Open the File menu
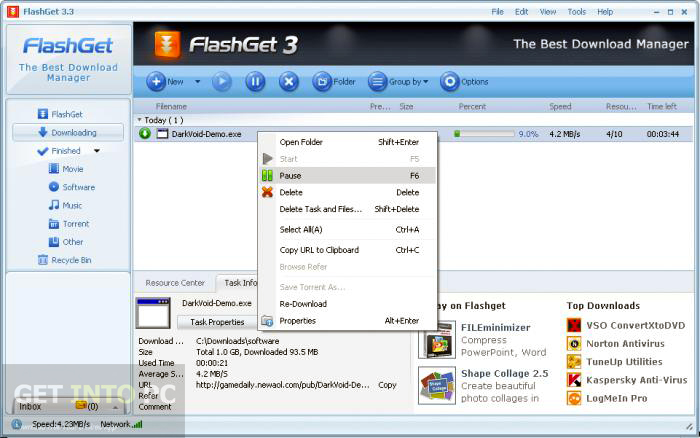The image size is (700, 438). click(x=497, y=12)
